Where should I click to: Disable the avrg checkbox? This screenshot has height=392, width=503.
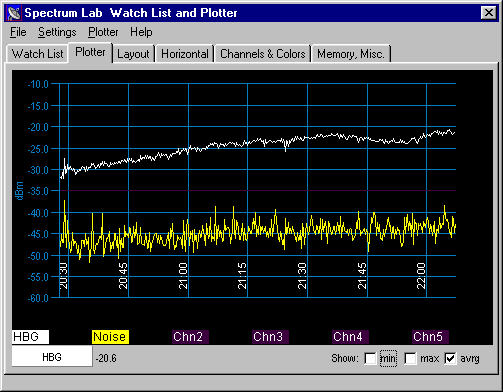(450, 359)
